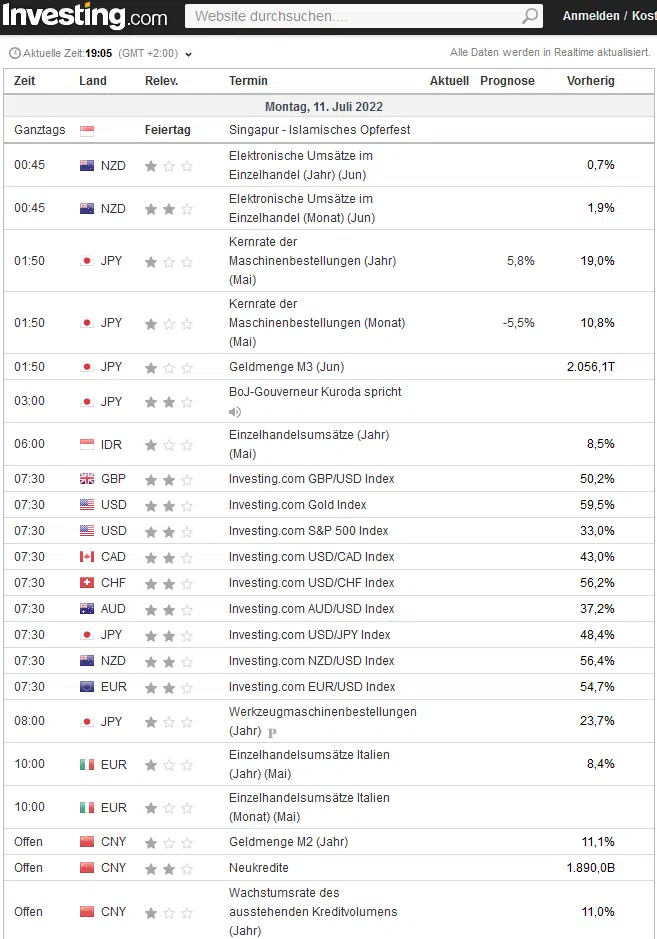Click relevance stars in S&P 500 Index row
The image size is (657, 939).
click(169, 532)
